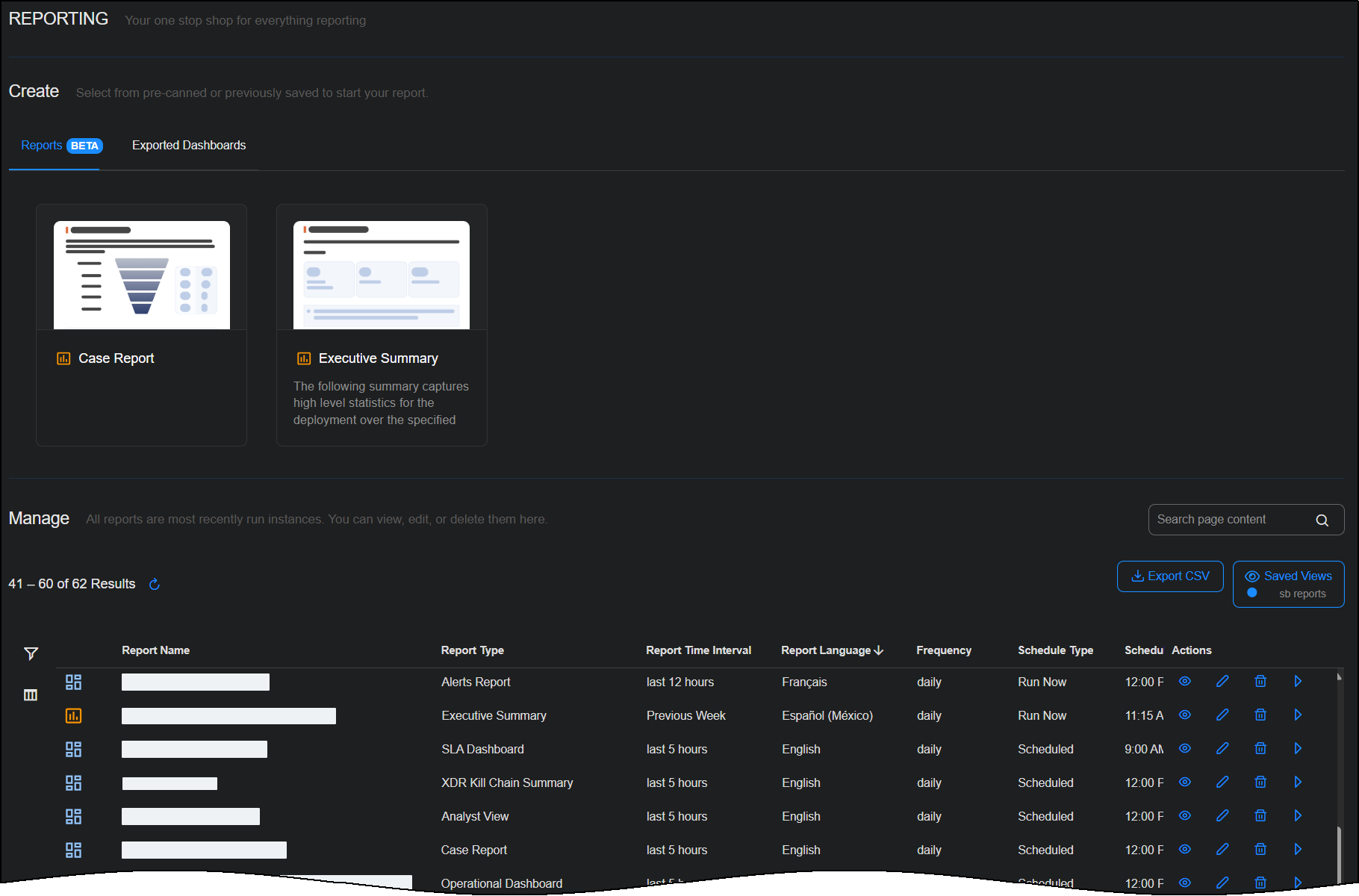Screen dimensions: 1359x896
Task: View the Alerts Report with the eye icon
Action: tap(1184, 682)
